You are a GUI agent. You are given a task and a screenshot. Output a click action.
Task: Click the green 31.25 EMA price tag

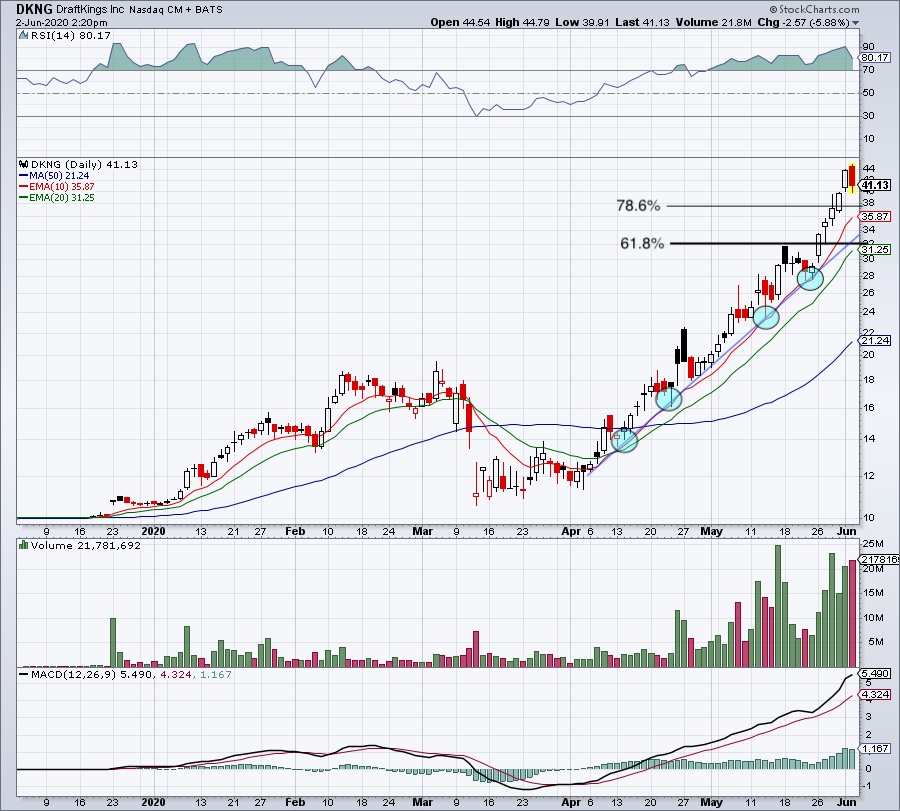coord(875,249)
